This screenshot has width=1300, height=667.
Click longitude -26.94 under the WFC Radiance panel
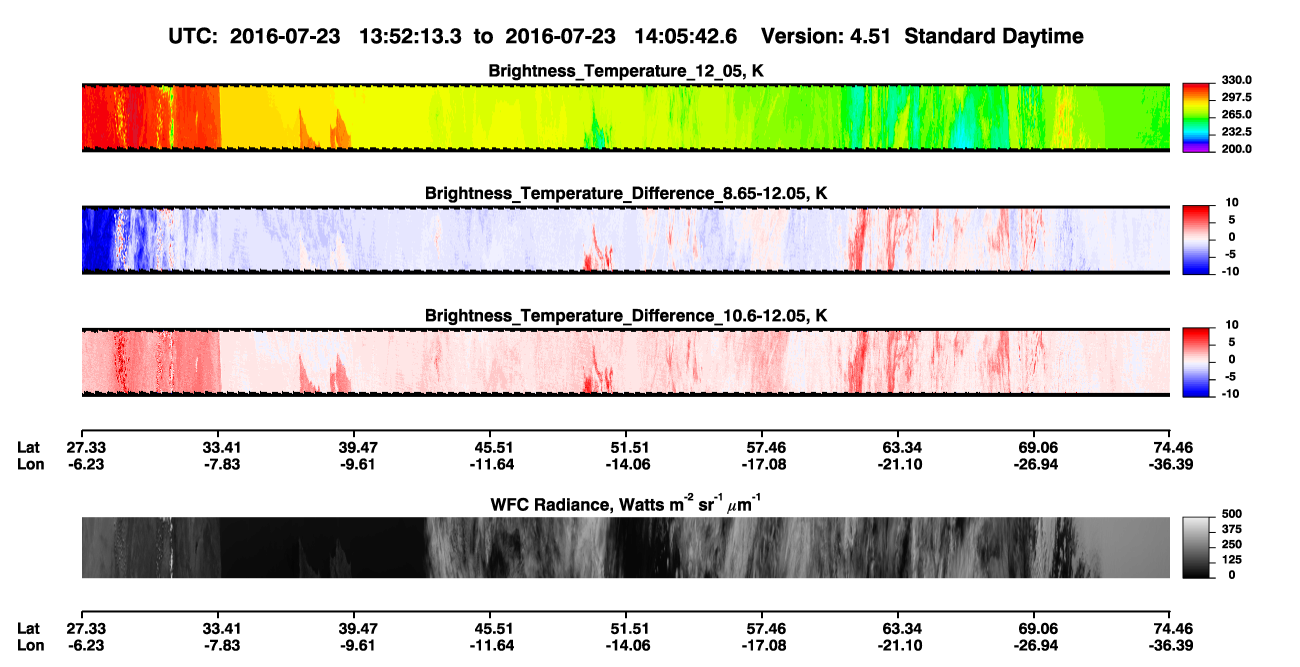1036,645
